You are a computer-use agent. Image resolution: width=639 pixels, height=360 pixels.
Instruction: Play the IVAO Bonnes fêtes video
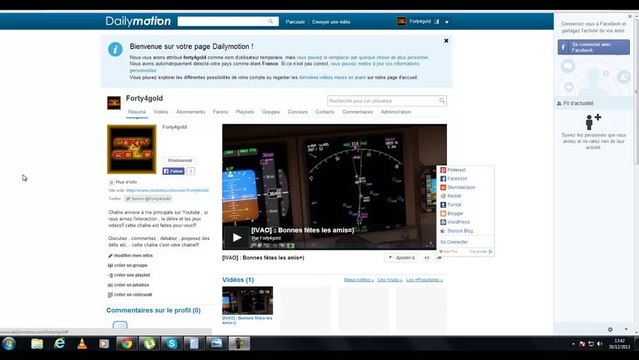[236, 237]
